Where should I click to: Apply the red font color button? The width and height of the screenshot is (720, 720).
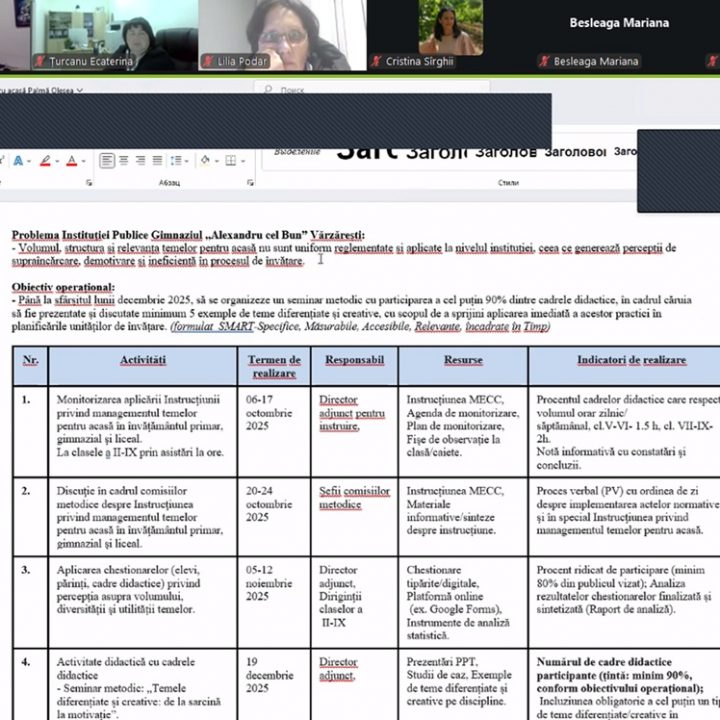(x=72, y=161)
